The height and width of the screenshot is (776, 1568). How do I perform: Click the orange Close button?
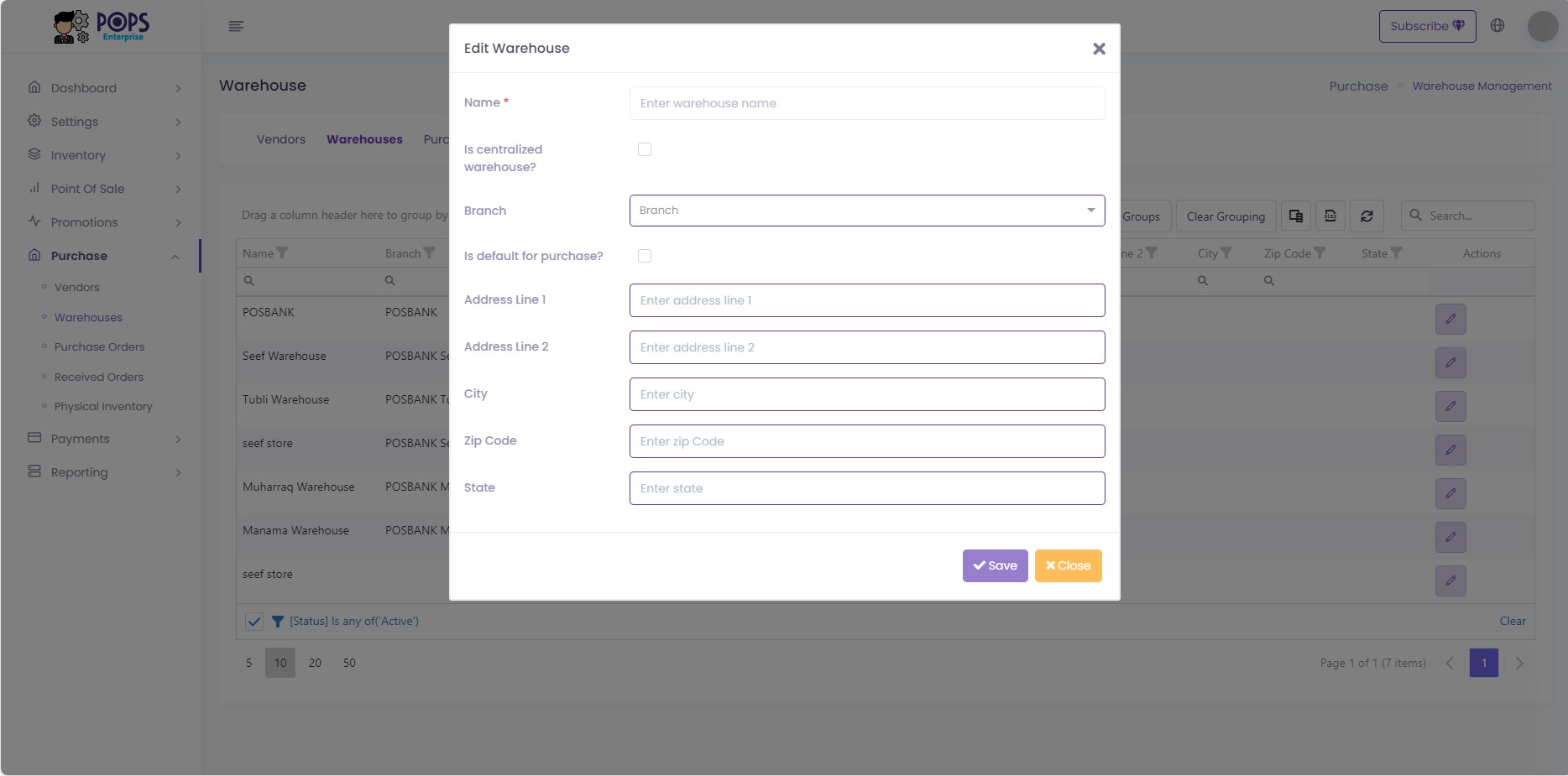tap(1068, 565)
